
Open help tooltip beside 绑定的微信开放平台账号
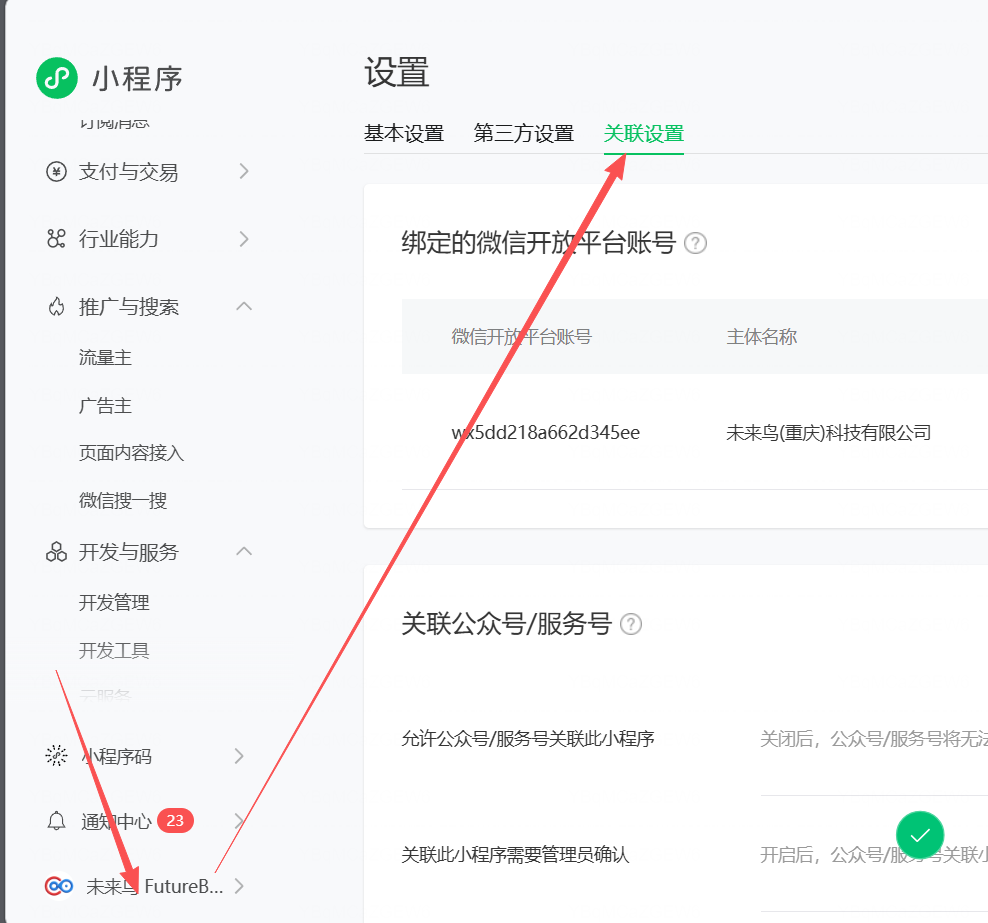695,243
